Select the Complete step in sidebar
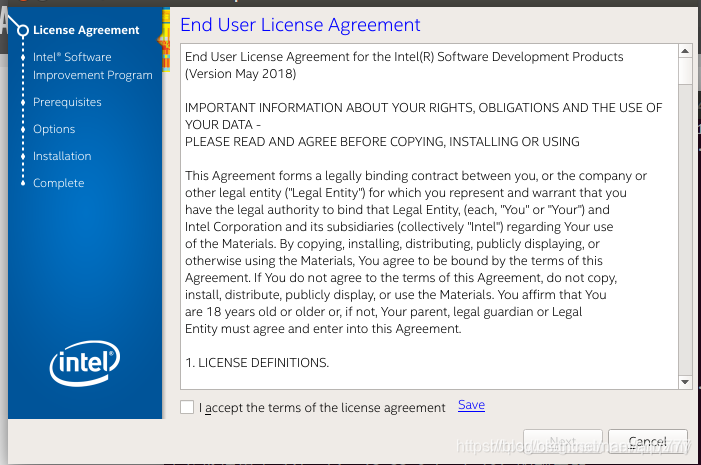This screenshot has height=465, width=701. (58, 183)
